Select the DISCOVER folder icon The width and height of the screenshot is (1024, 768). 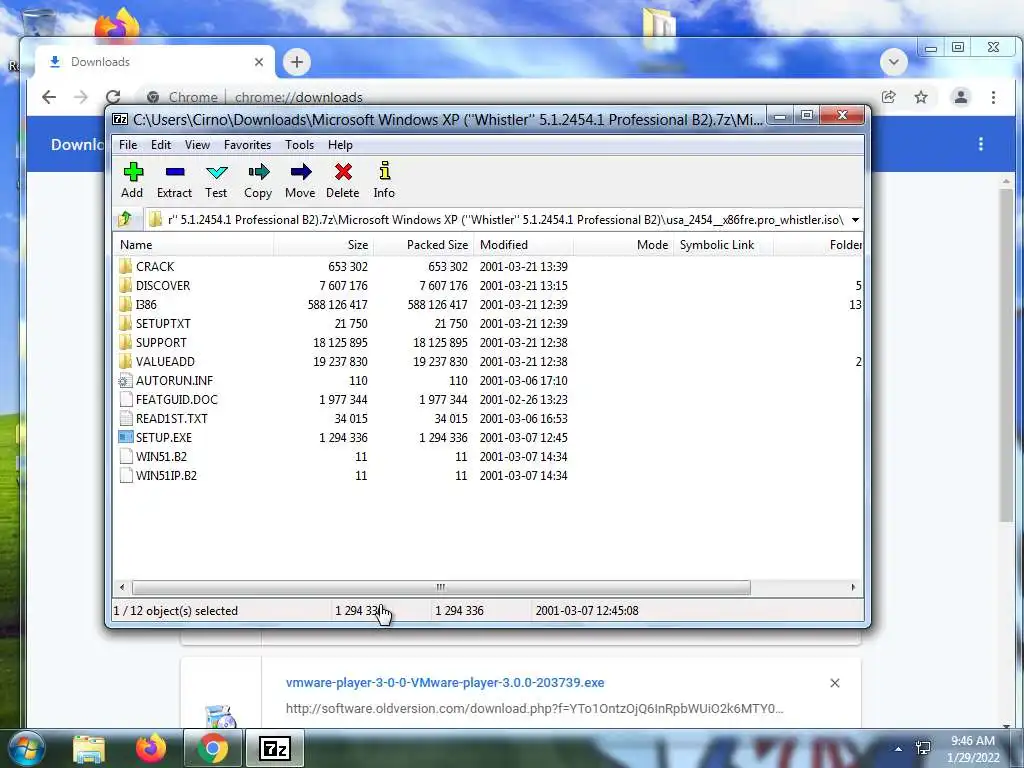click(x=125, y=285)
